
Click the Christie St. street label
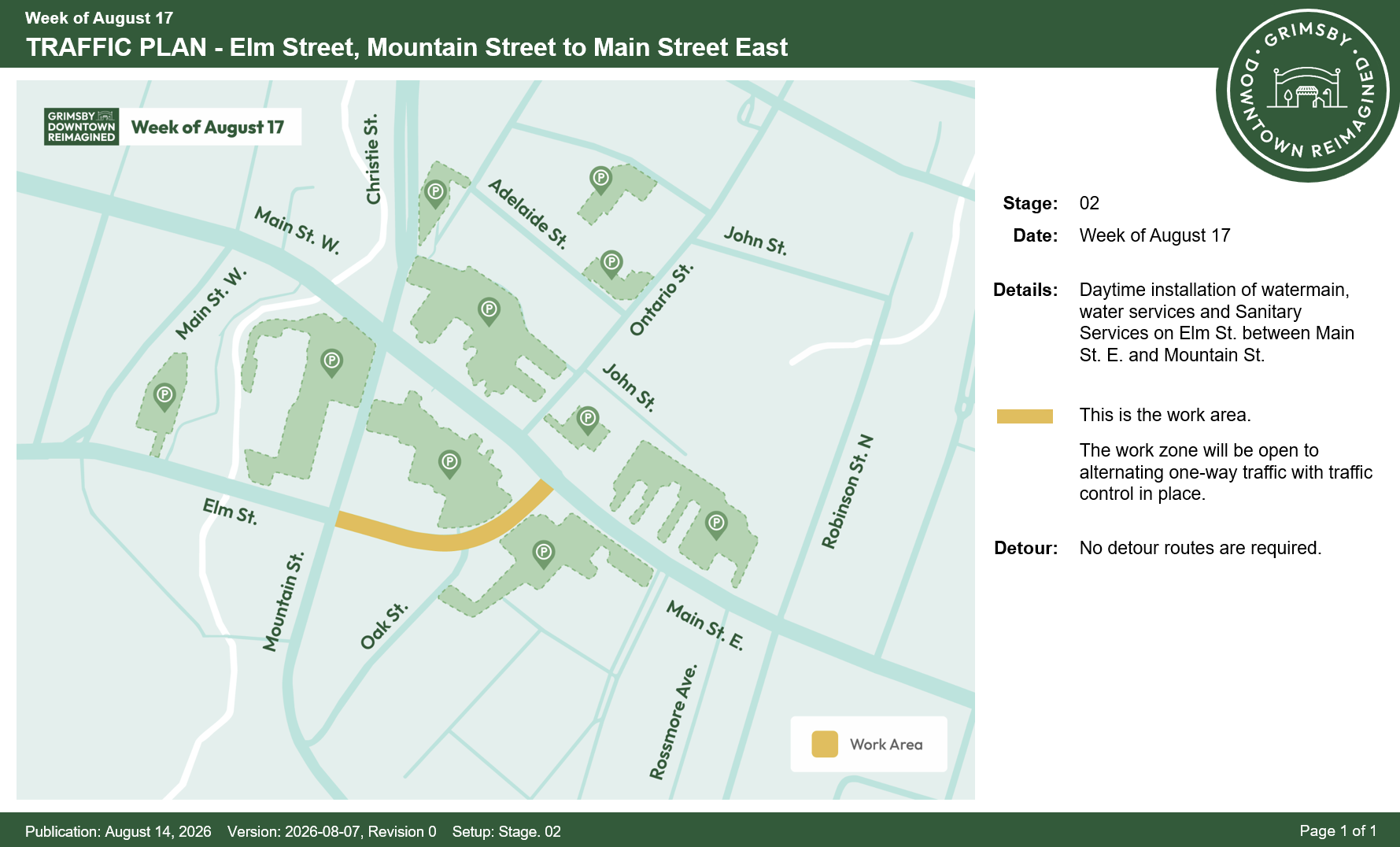pyautogui.click(x=372, y=160)
